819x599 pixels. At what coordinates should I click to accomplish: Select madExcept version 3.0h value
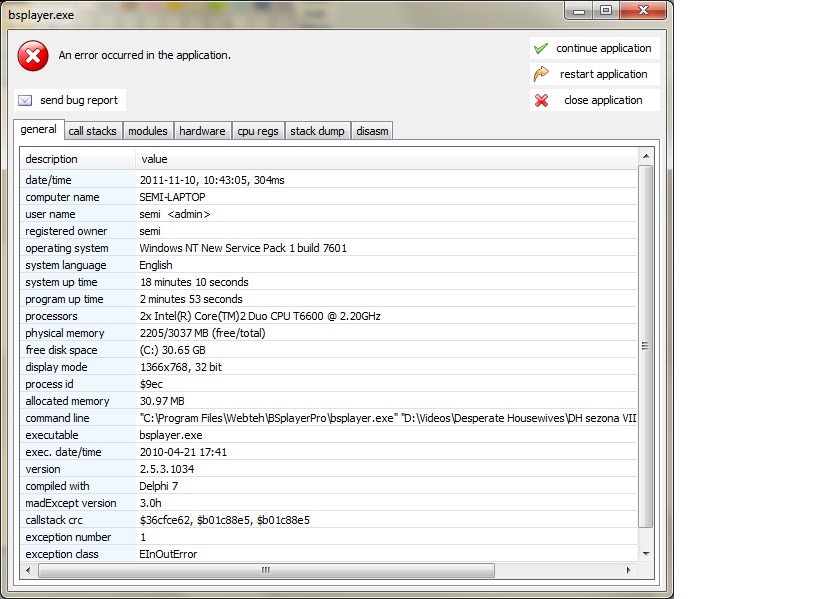coord(150,503)
